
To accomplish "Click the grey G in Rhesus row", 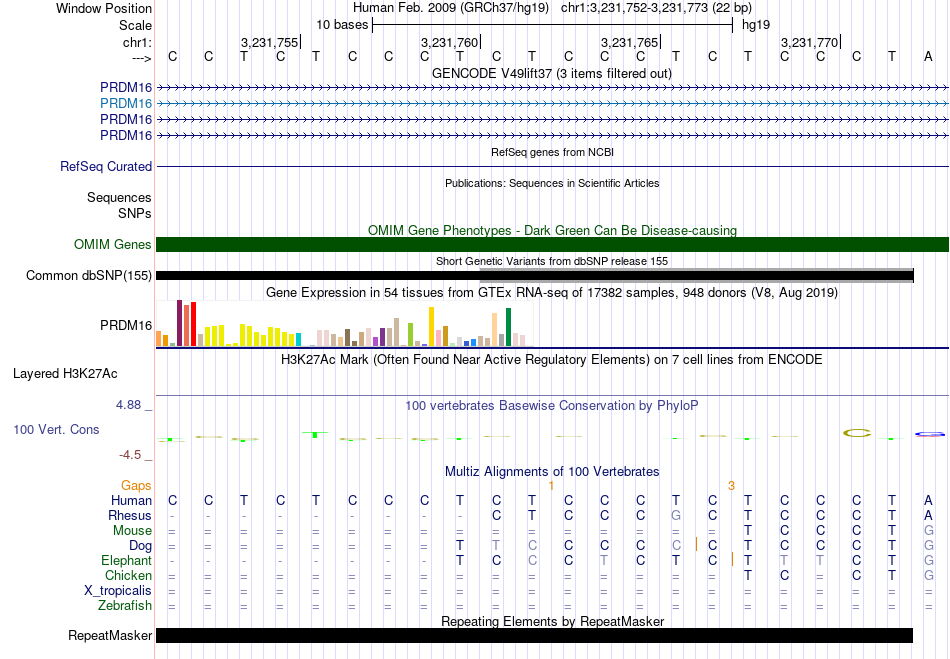I will (676, 515).
